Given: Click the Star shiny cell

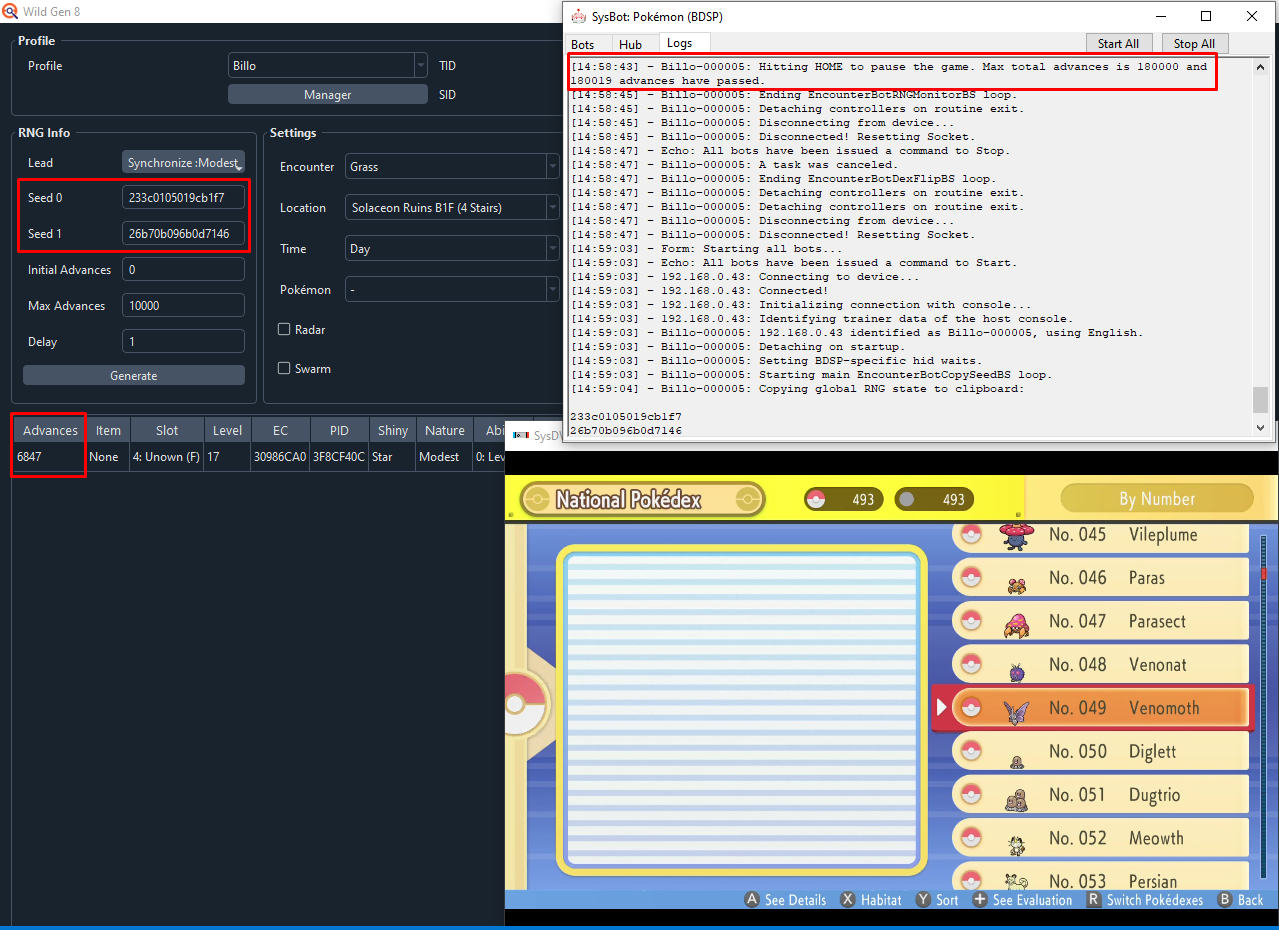Looking at the screenshot, I should (393, 457).
